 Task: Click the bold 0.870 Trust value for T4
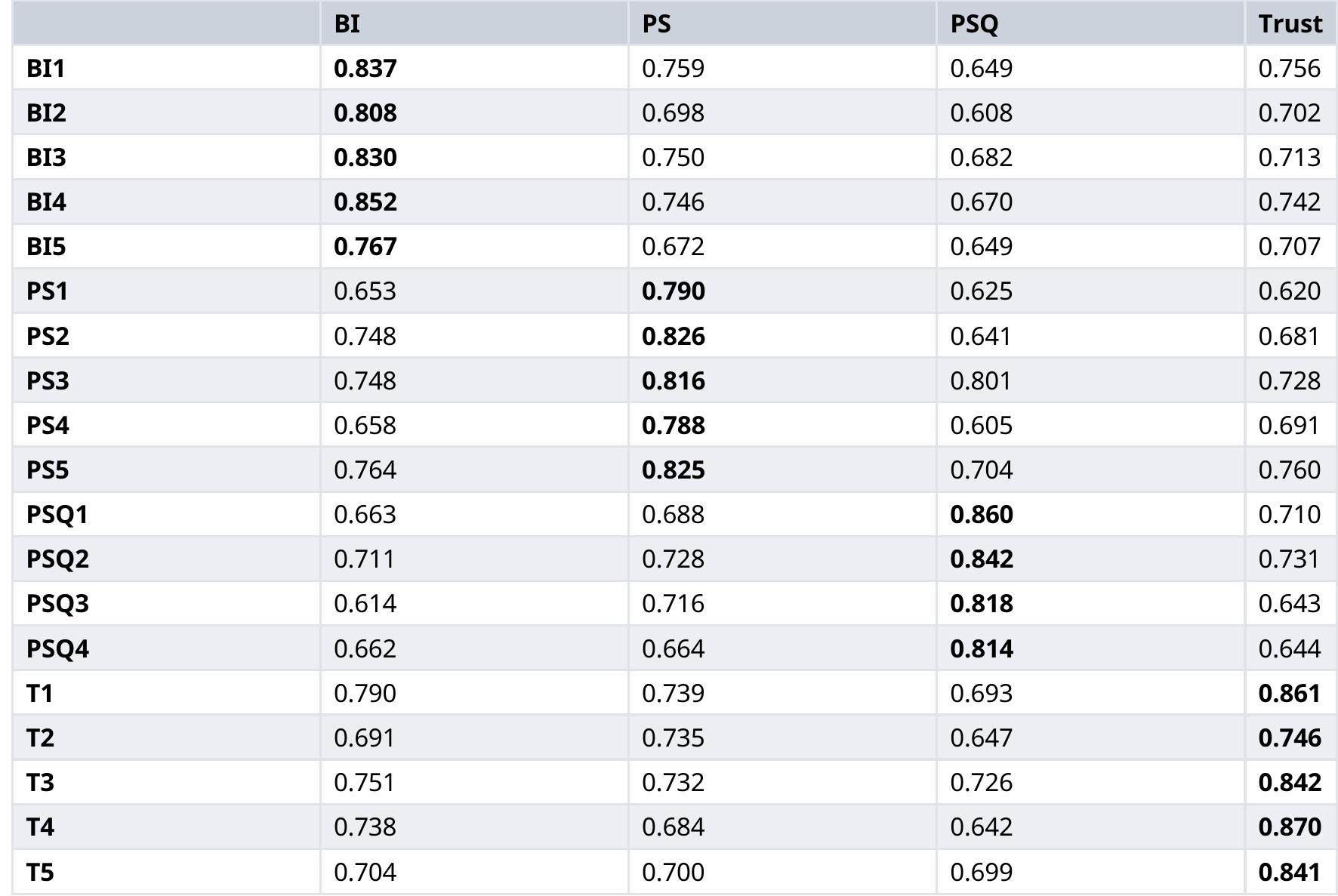[x=1290, y=827]
